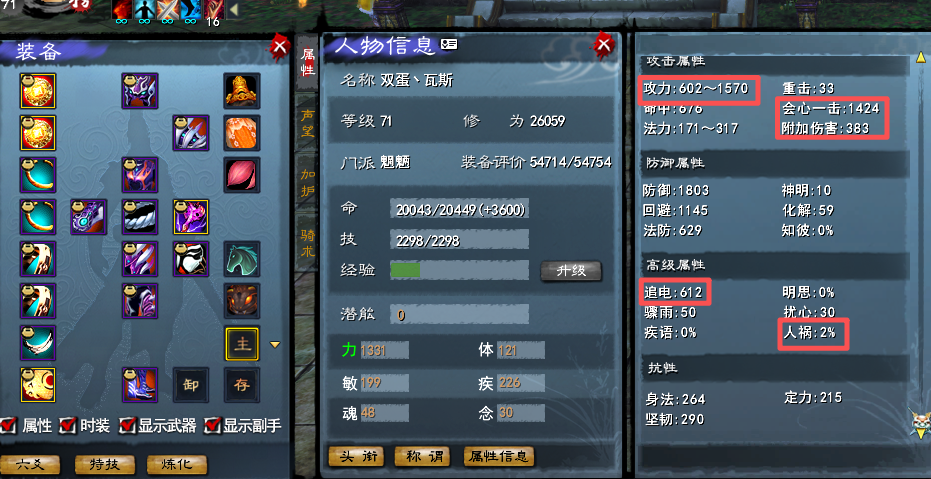Switch to the 声望 side tab

[x=307, y=122]
